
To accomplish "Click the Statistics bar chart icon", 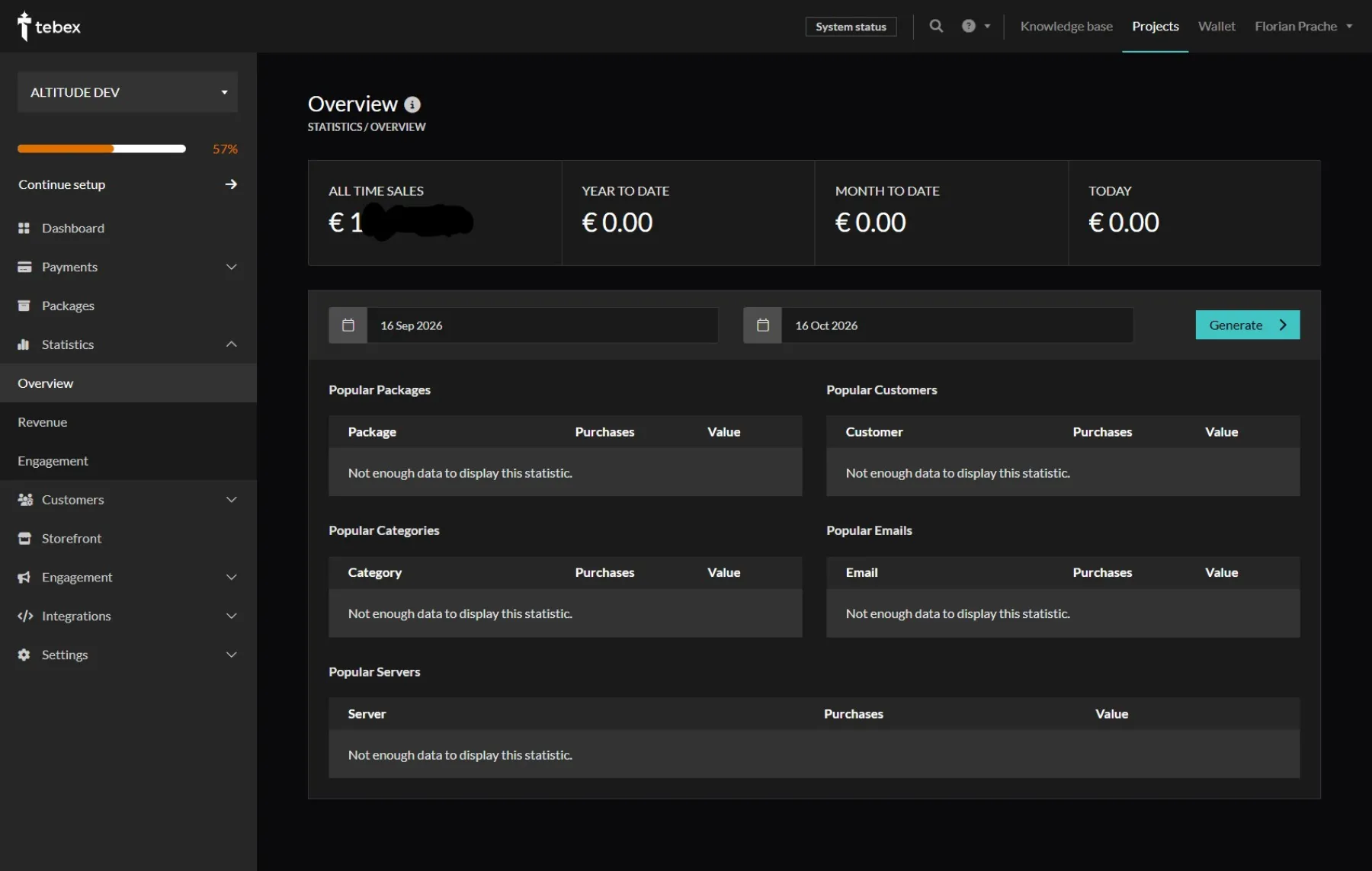I will click(24, 344).
